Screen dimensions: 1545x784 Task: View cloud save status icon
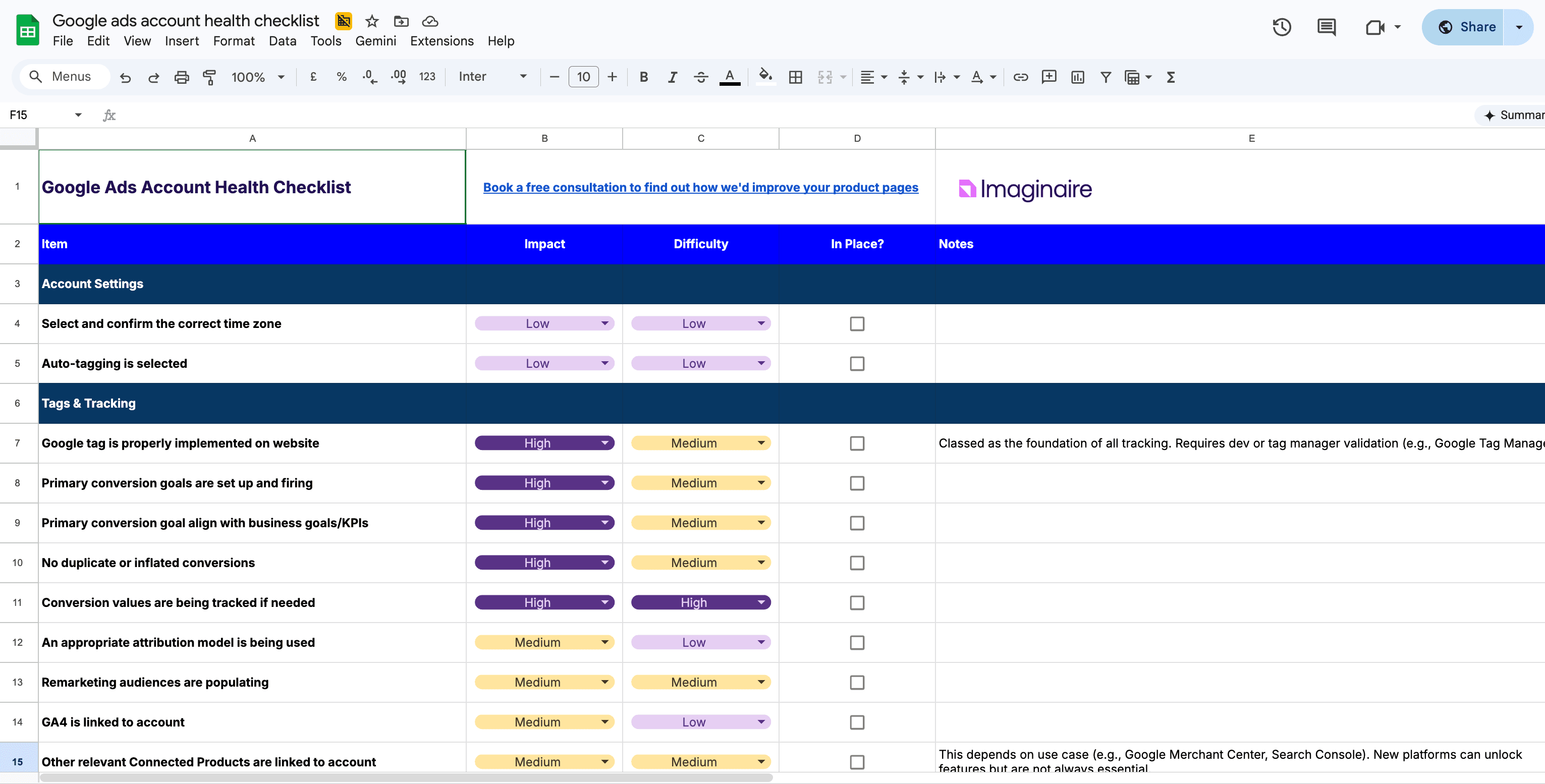coord(430,22)
